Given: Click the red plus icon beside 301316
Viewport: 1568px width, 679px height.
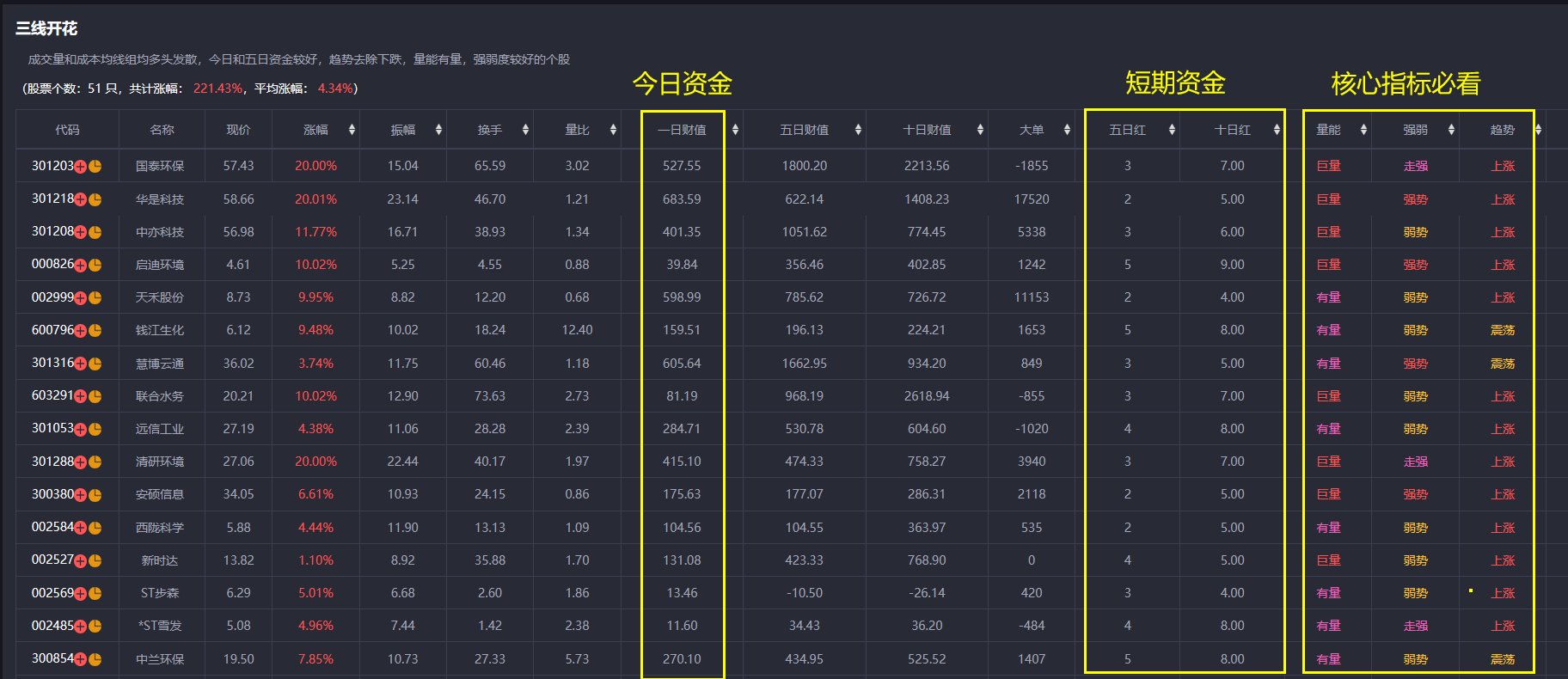Looking at the screenshot, I should pyautogui.click(x=81, y=364).
